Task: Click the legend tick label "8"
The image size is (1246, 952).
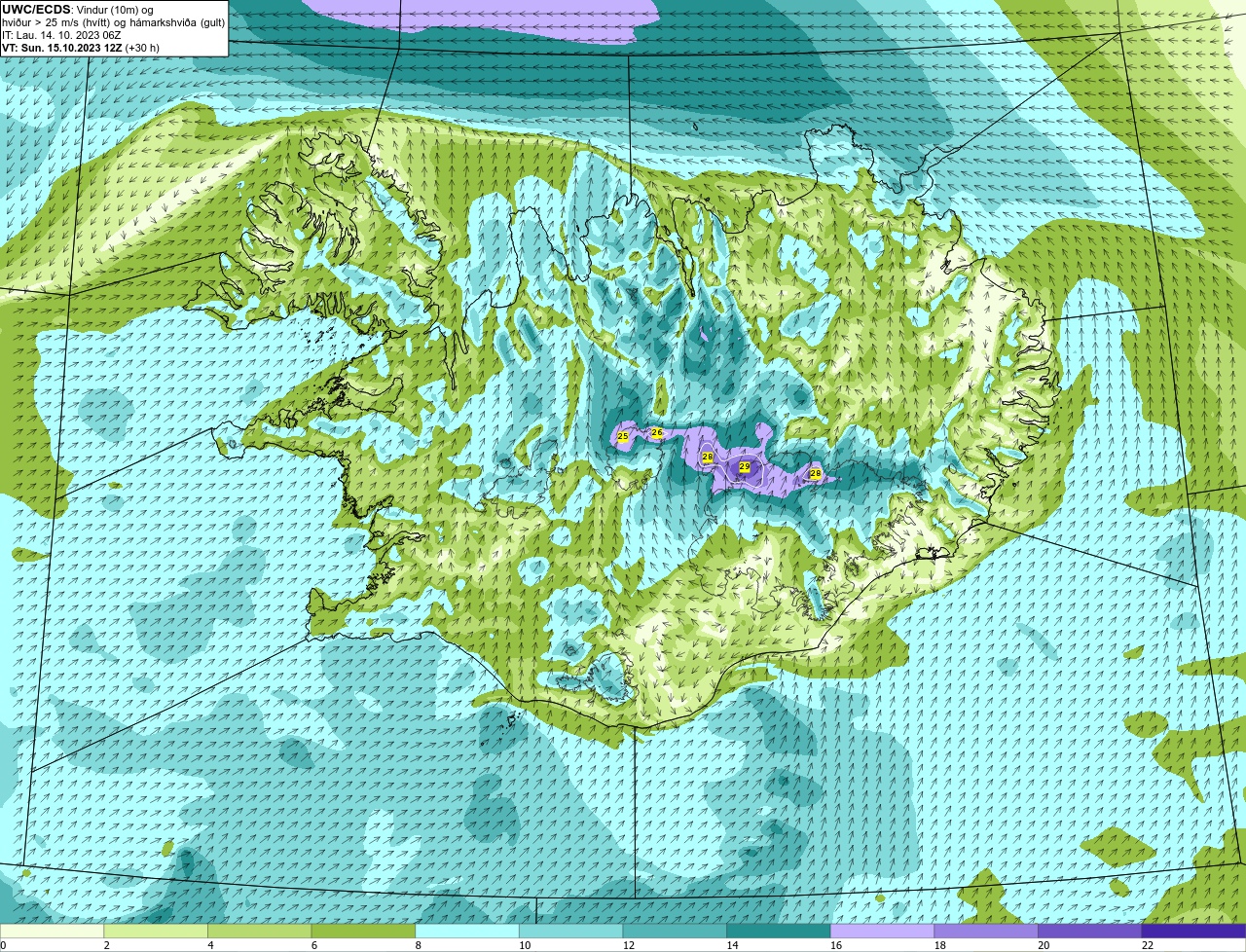Action: click(x=418, y=945)
